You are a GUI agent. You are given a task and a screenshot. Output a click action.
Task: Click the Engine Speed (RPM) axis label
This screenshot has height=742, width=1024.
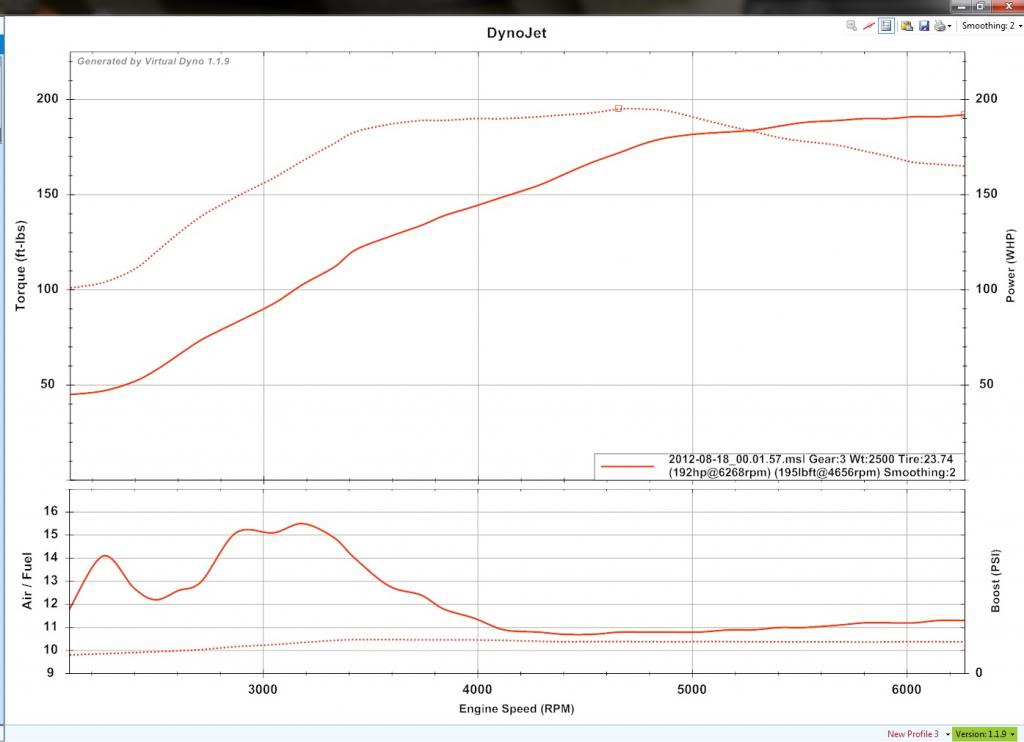(517, 708)
